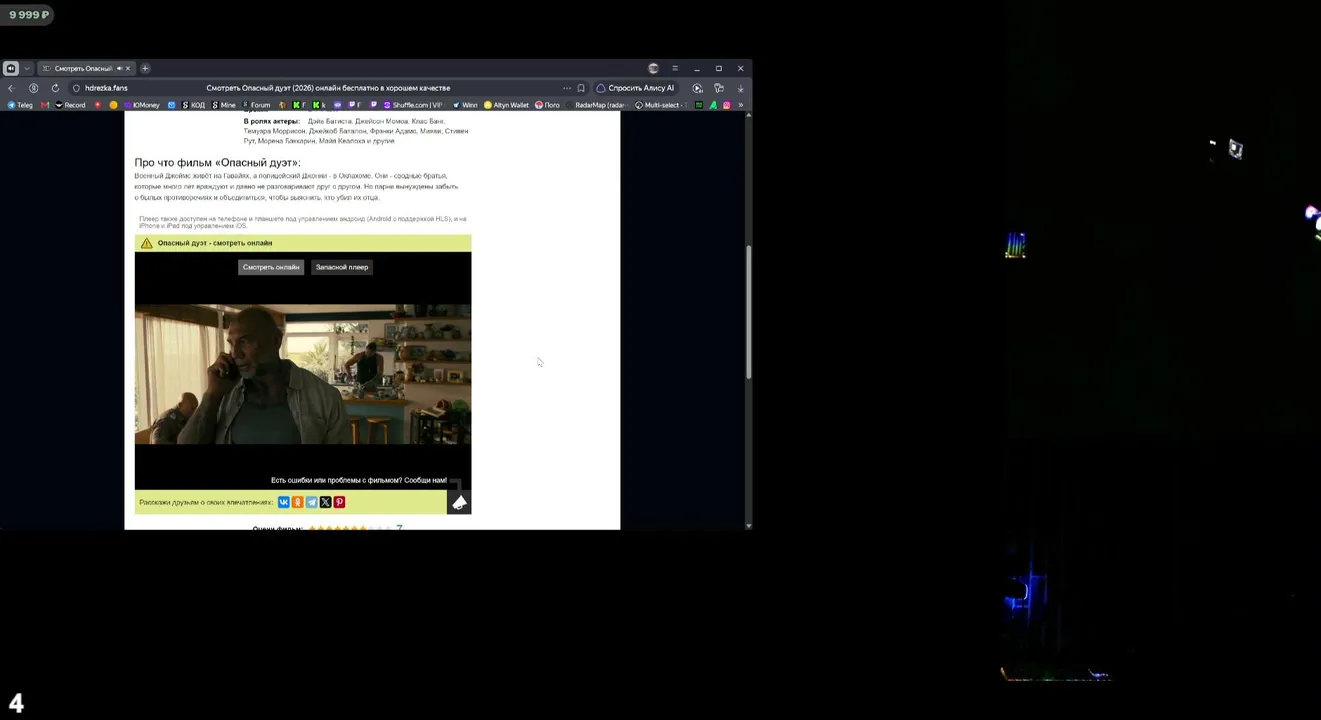Open the Gmail bookmark icon
1321x720 pixels.
[45, 105]
